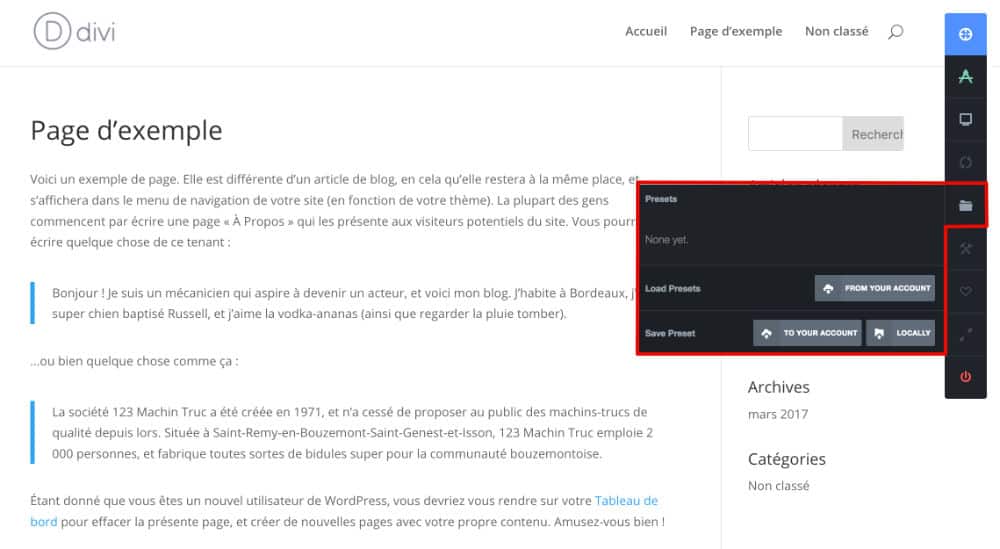The image size is (1000, 549).
Task: Open the Accueil menu item
Action: click(645, 31)
